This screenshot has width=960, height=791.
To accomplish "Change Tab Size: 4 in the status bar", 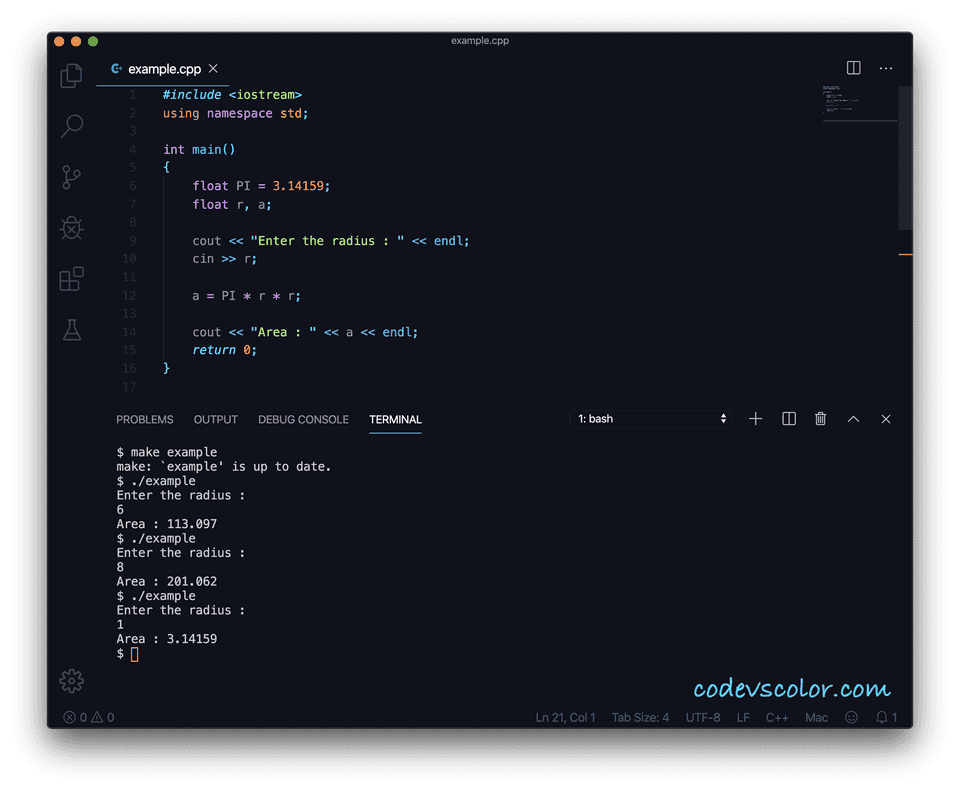I will point(640,717).
